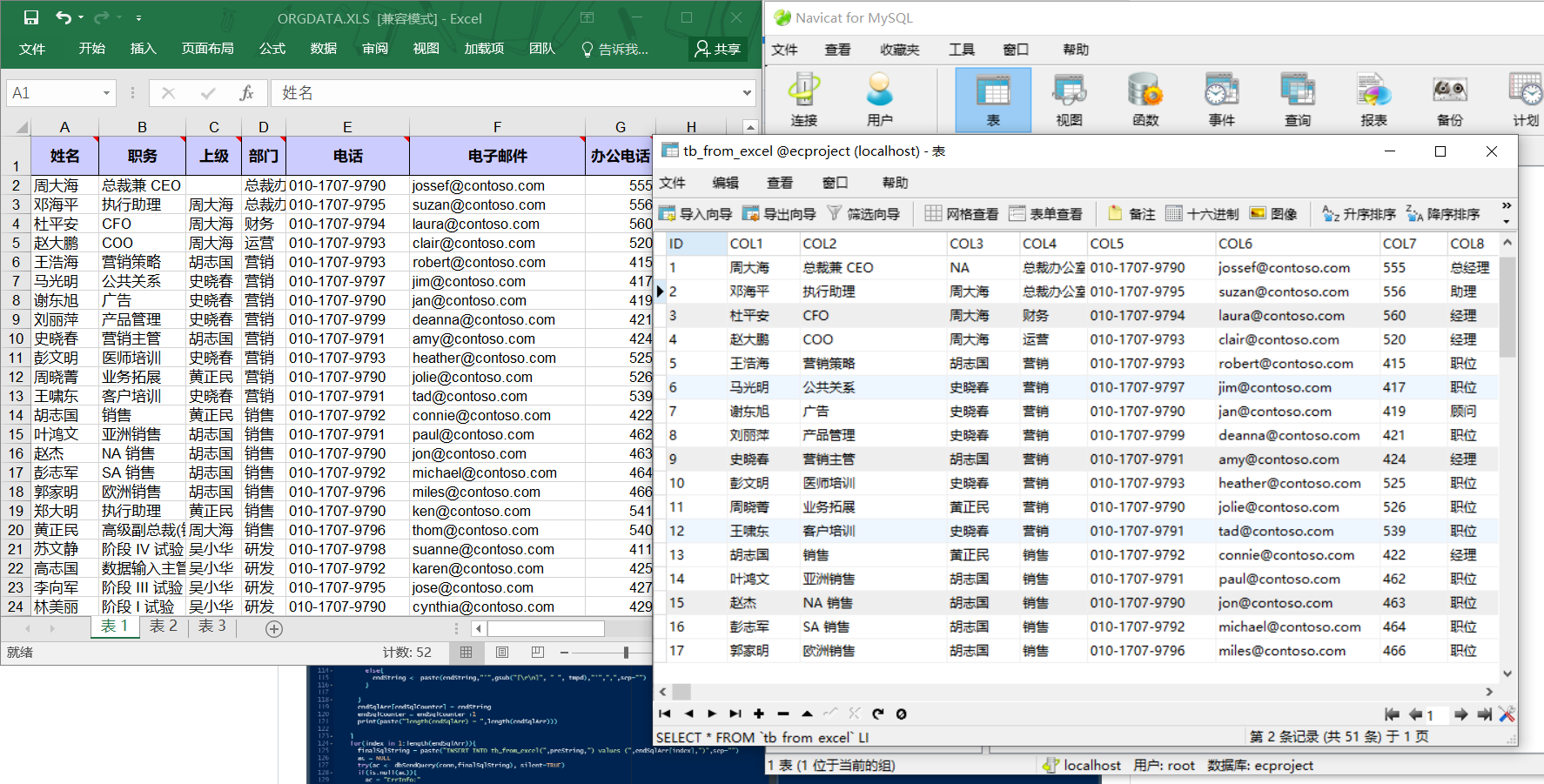This screenshot has width=1544, height=784.
Task: Go to last record in Navicat
Action: (x=735, y=714)
